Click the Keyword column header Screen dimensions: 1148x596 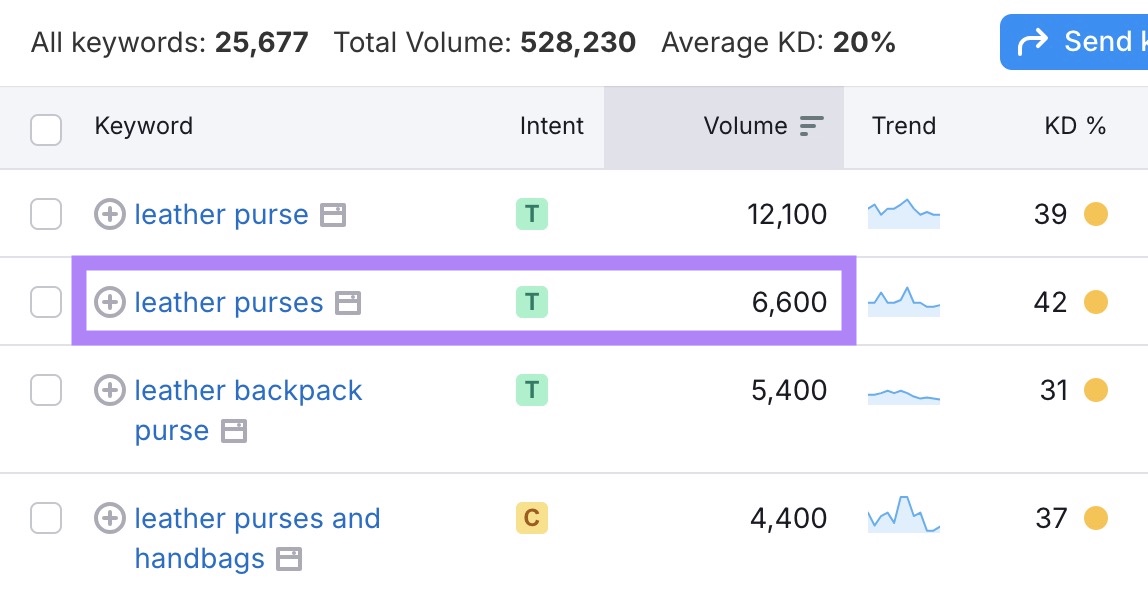tap(143, 126)
